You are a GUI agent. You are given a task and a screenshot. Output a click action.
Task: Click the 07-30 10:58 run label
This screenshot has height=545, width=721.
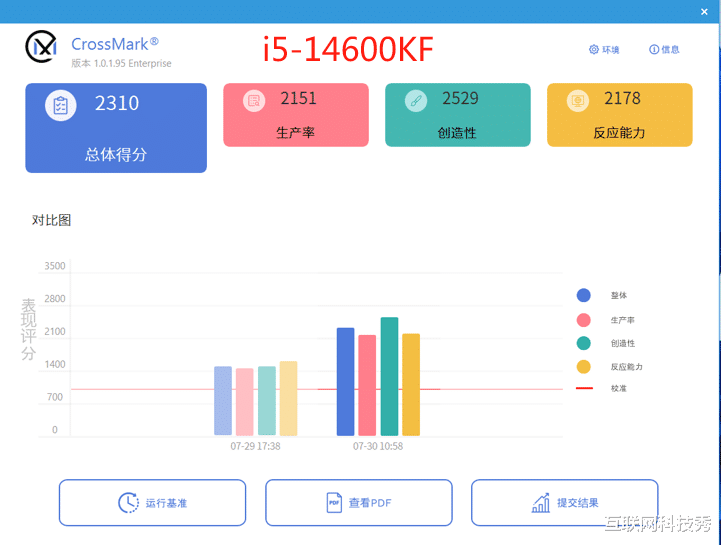click(378, 446)
